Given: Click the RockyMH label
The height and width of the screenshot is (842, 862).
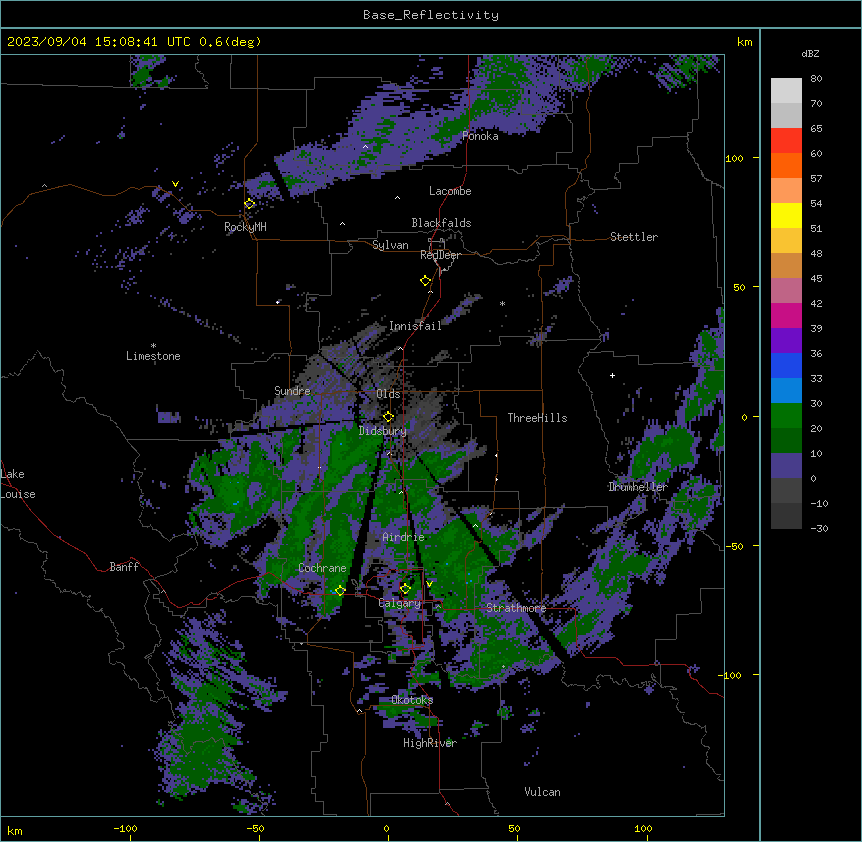Looking at the screenshot, I should (245, 227).
